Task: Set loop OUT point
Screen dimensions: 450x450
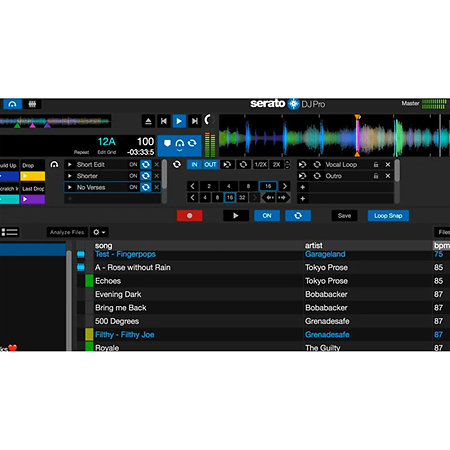Action: tap(210, 165)
